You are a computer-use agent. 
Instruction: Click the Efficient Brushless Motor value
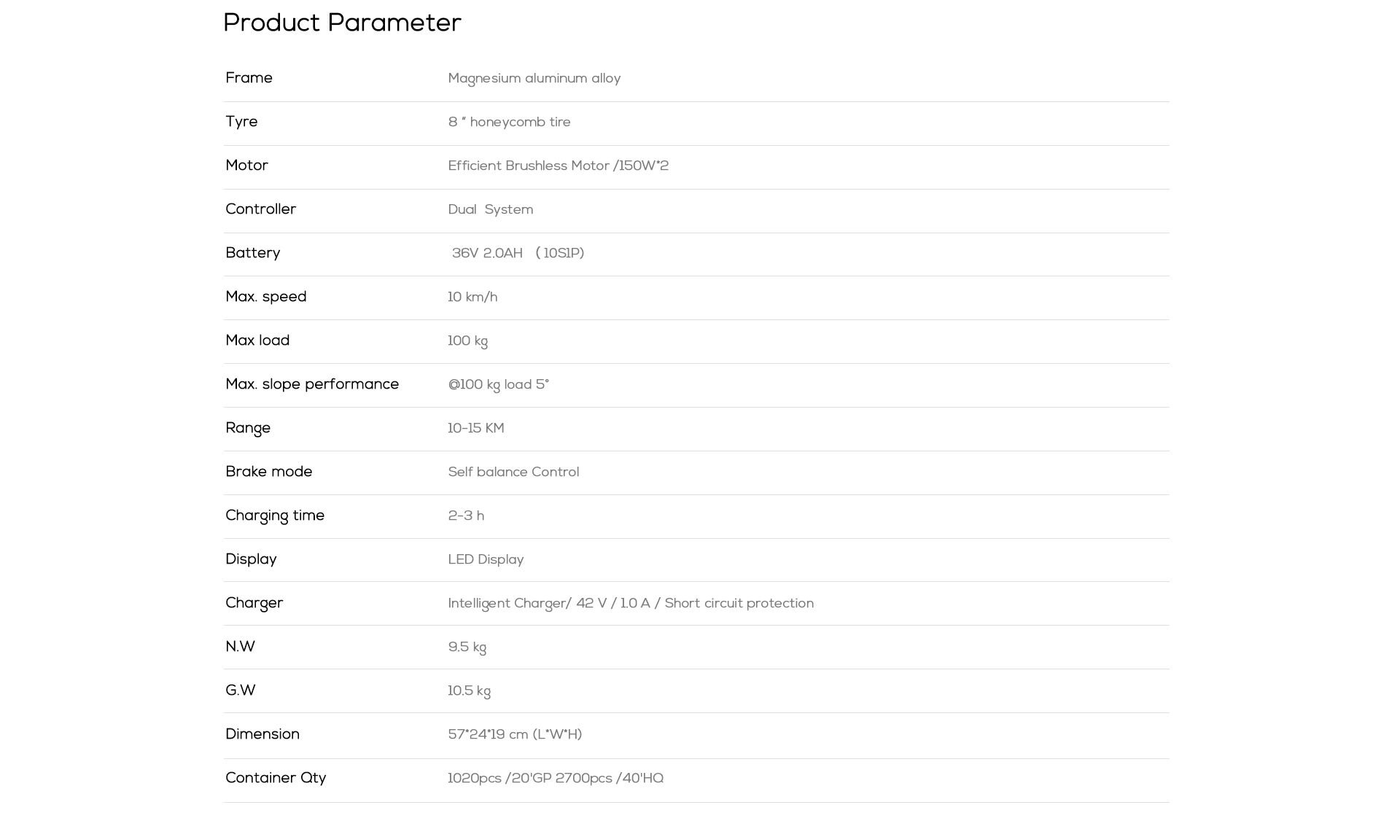[x=558, y=166]
